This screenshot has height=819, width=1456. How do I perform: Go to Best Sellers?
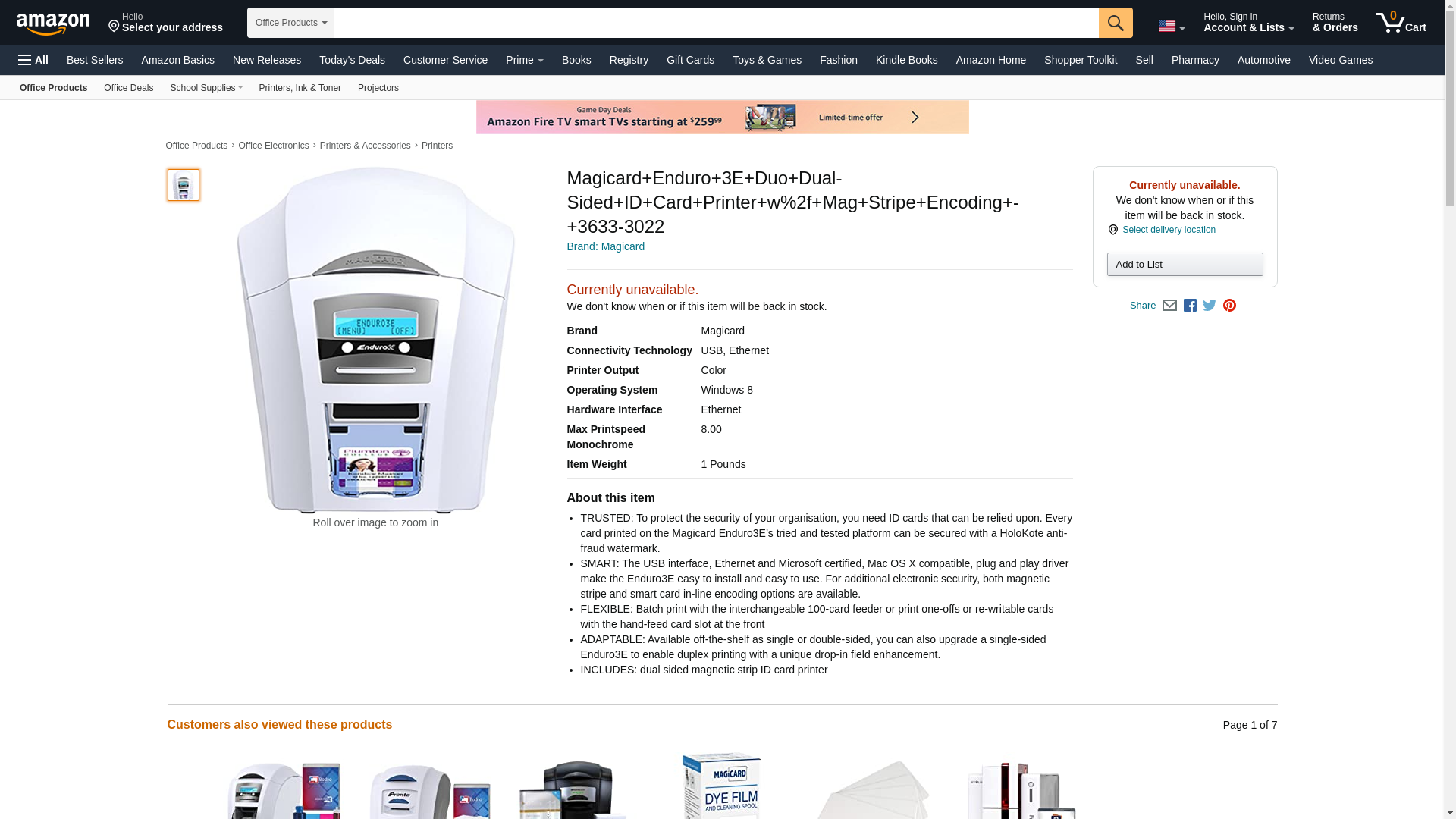(95, 60)
